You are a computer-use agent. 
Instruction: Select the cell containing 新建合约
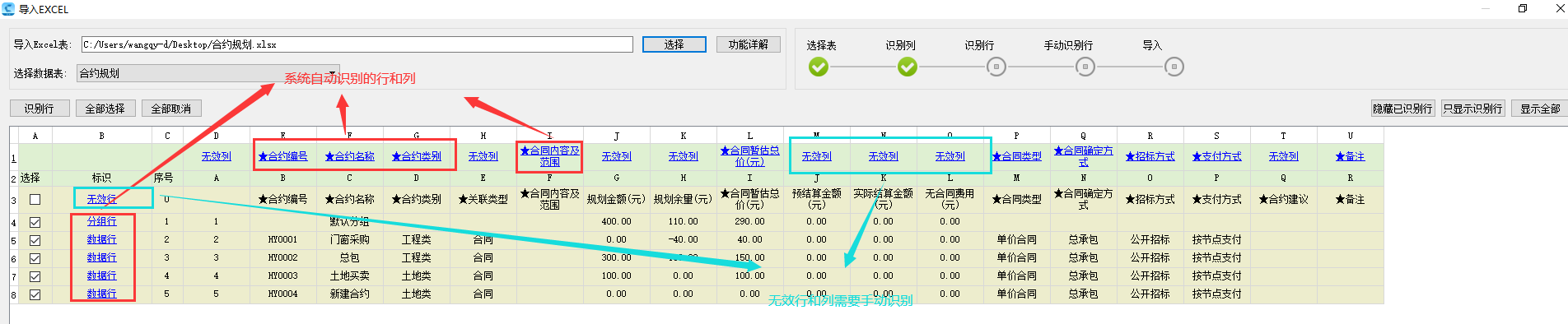click(x=349, y=294)
